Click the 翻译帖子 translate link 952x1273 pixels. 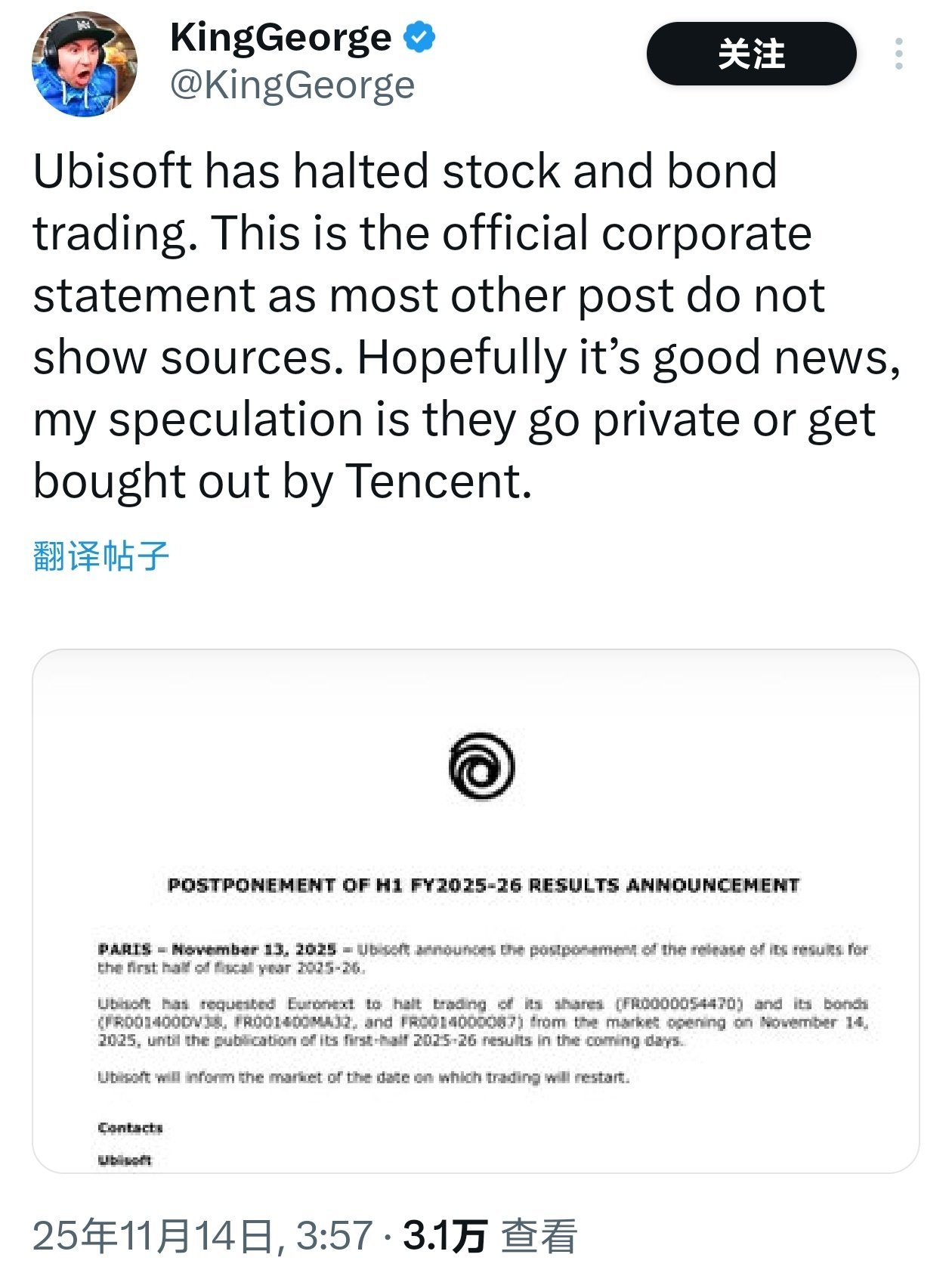point(100,556)
